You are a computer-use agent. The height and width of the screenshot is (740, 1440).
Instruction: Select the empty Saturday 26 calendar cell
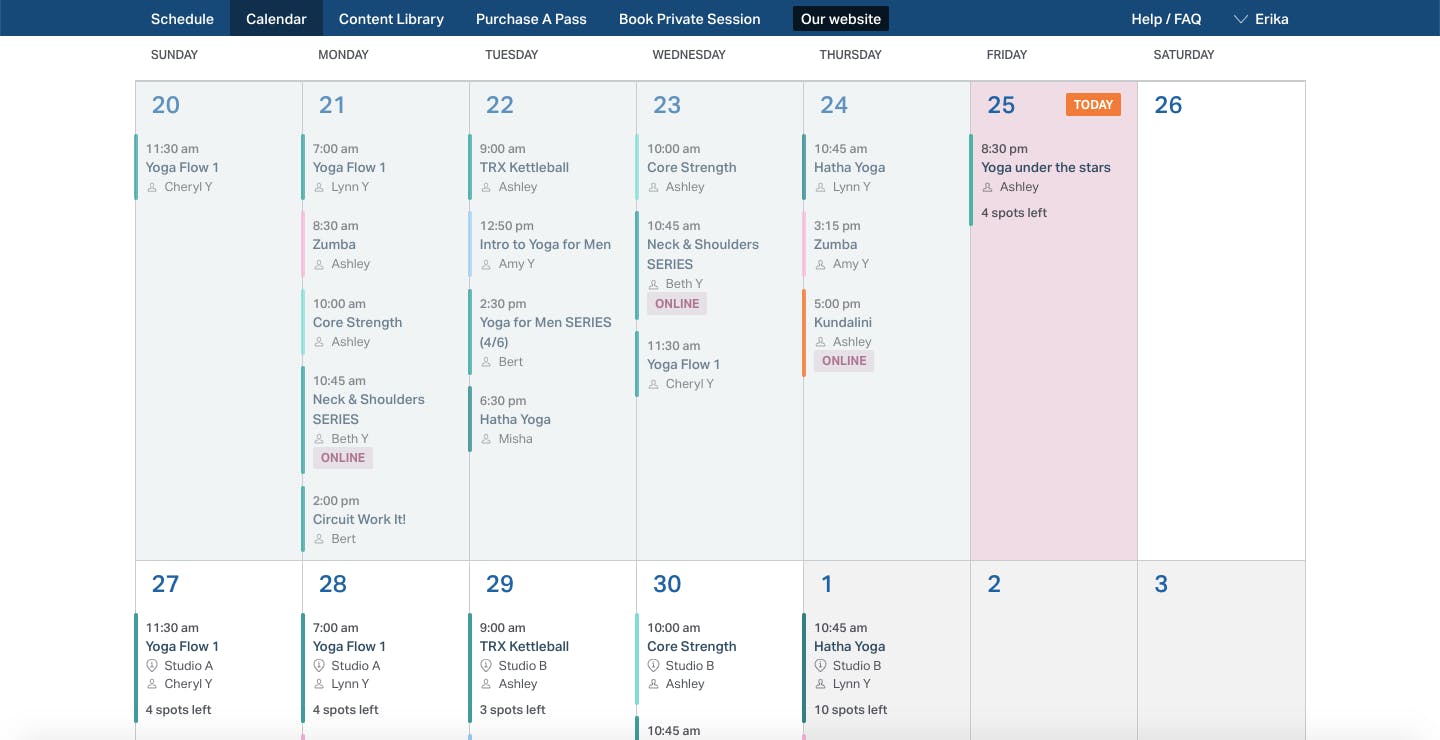[1221, 320]
